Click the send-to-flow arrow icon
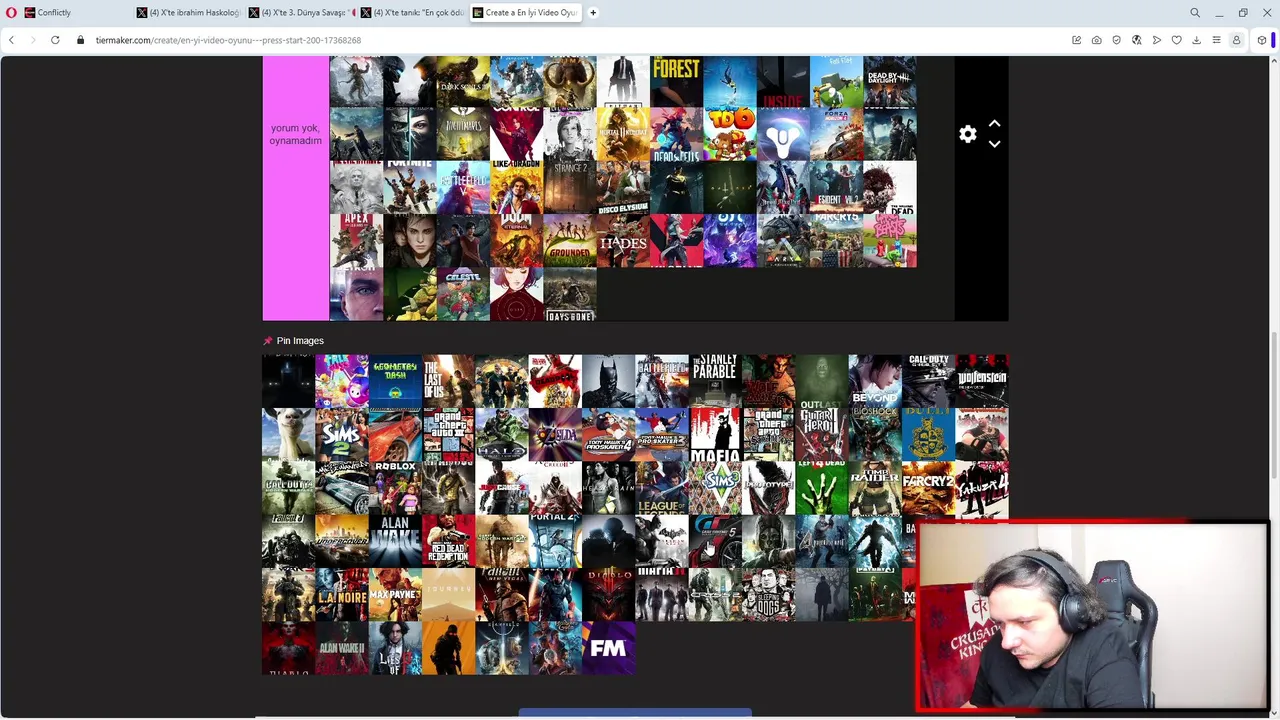 1157,40
